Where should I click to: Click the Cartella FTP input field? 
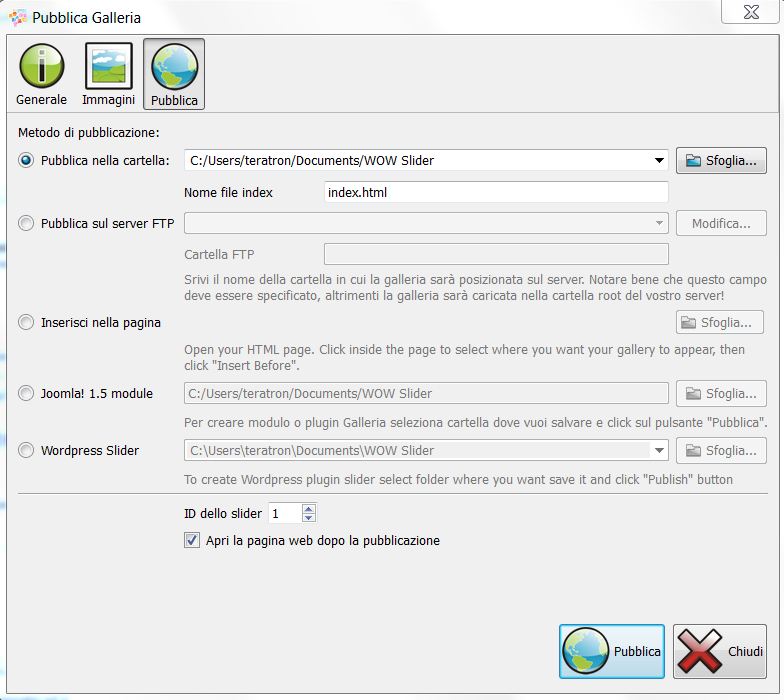(x=496, y=254)
